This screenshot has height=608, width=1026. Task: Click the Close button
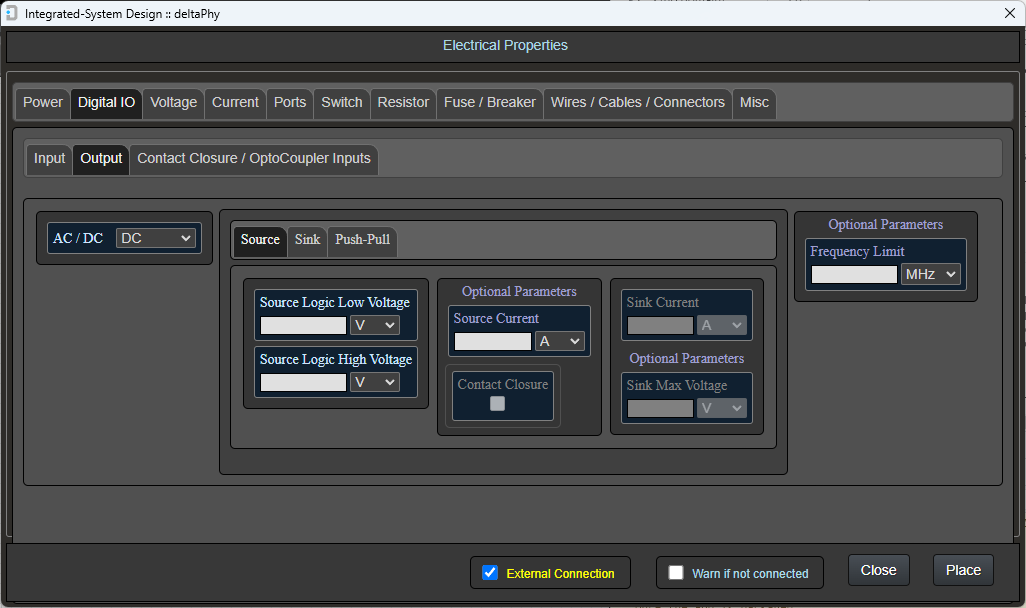pos(878,570)
